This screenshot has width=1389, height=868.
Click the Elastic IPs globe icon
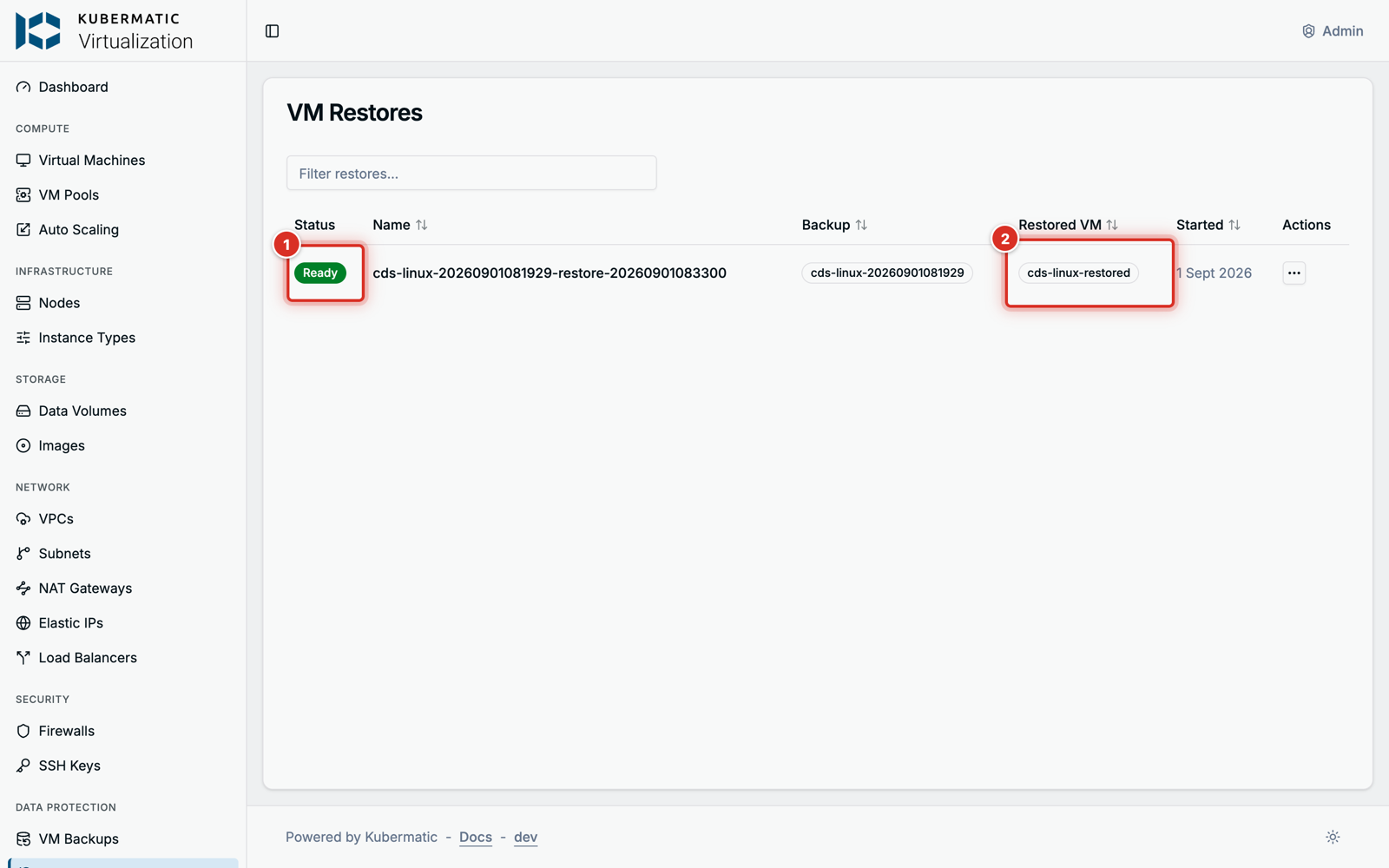[x=23, y=623]
